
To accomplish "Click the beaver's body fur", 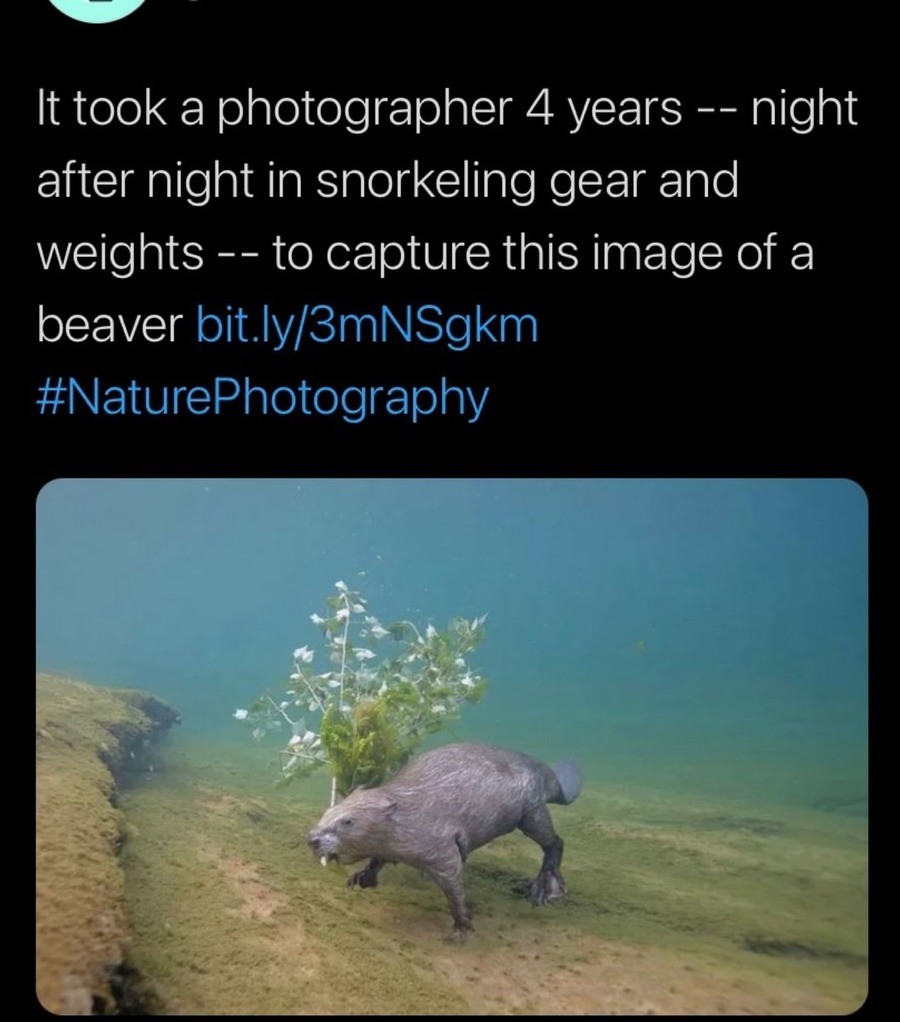I will (460, 790).
